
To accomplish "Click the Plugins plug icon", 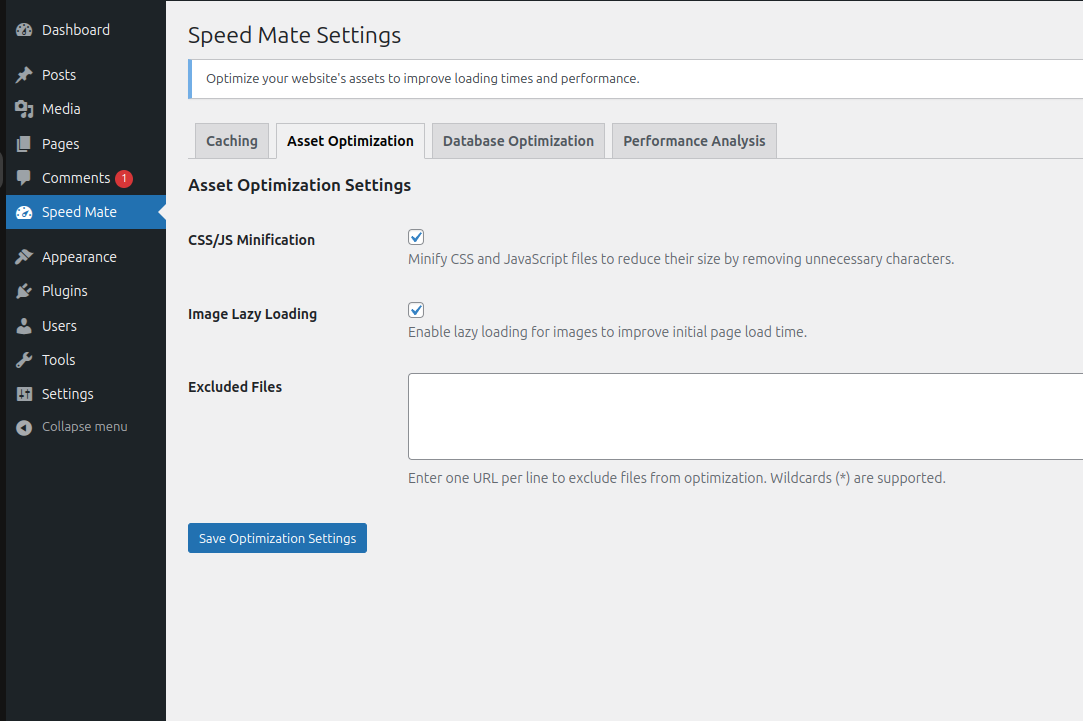I will click(24, 291).
